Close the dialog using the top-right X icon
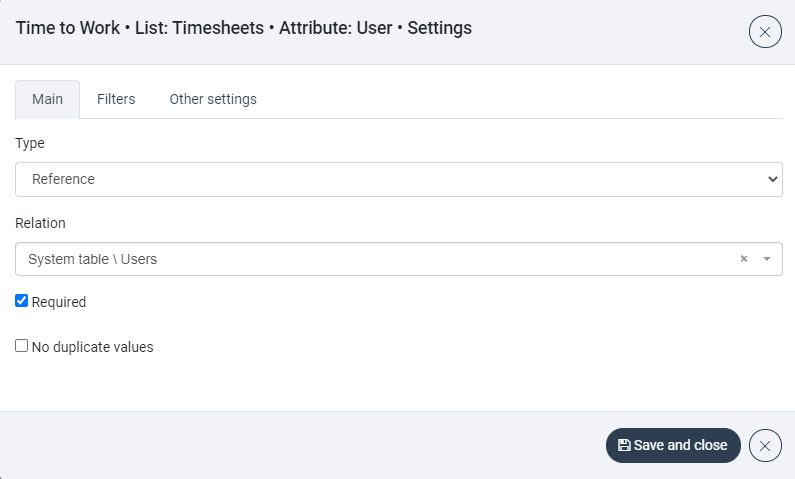 pyautogui.click(x=765, y=32)
